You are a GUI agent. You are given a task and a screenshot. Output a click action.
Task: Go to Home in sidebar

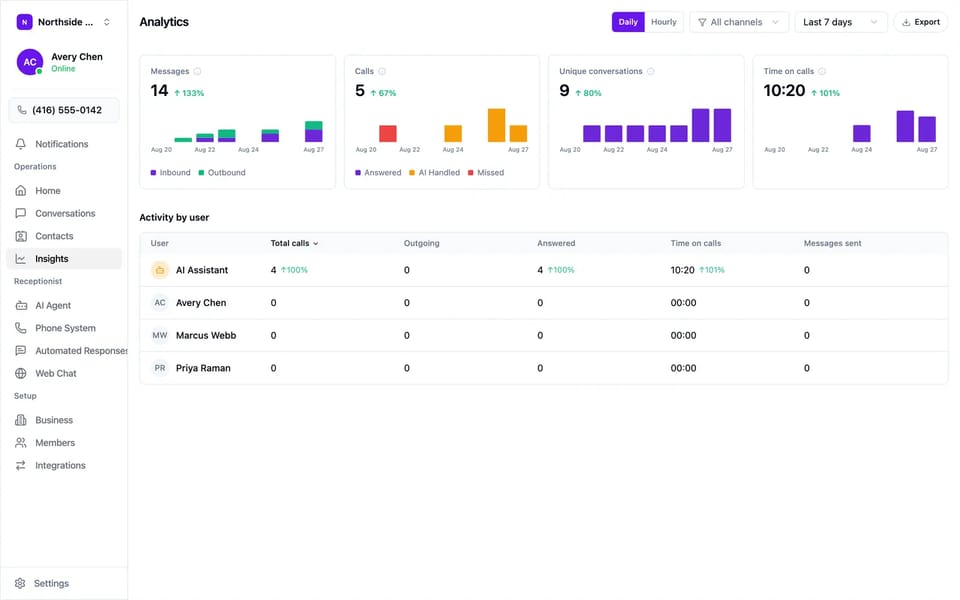pos(64,190)
